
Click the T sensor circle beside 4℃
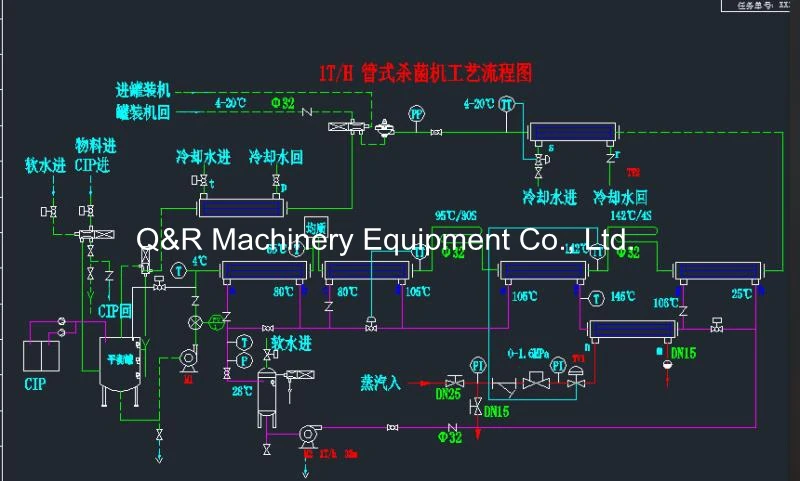coord(179,271)
